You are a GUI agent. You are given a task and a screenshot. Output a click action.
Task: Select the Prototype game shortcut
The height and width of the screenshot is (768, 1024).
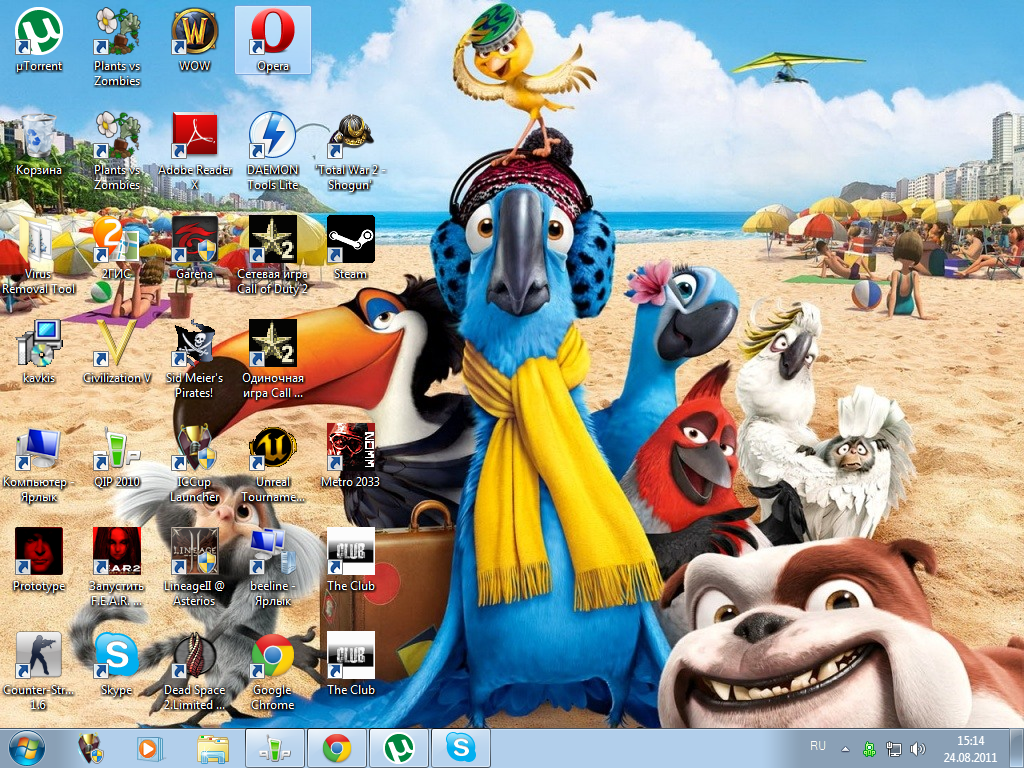pos(39,560)
